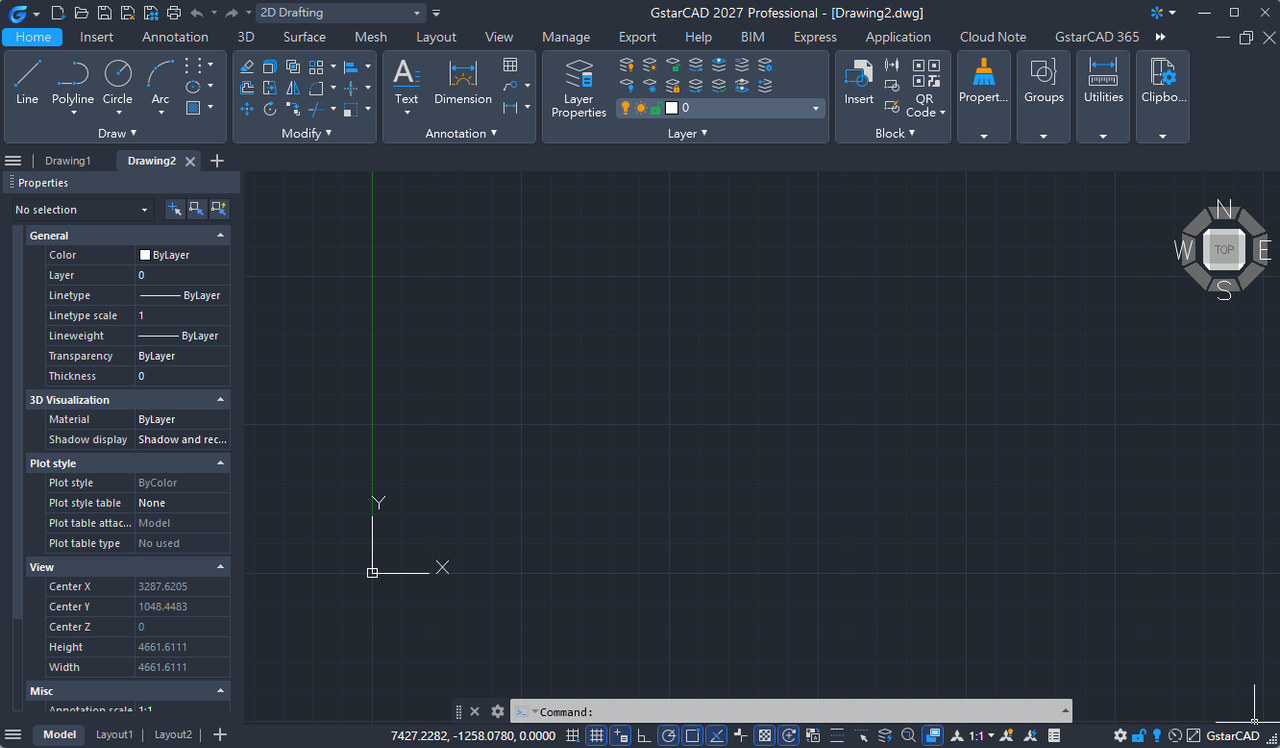Viewport: 1280px width, 748px height.
Task: Click the GstarCAD status bar button
Action: coord(1233,736)
